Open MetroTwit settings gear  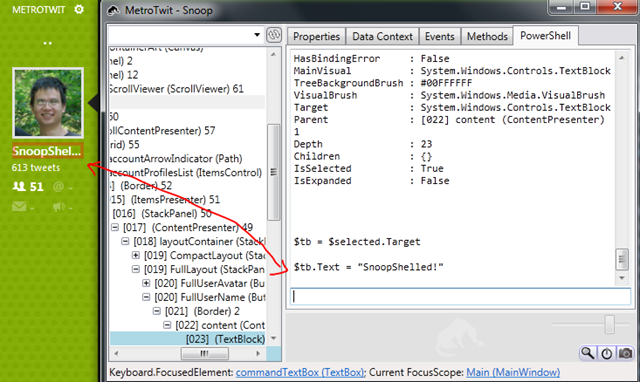click(79, 9)
